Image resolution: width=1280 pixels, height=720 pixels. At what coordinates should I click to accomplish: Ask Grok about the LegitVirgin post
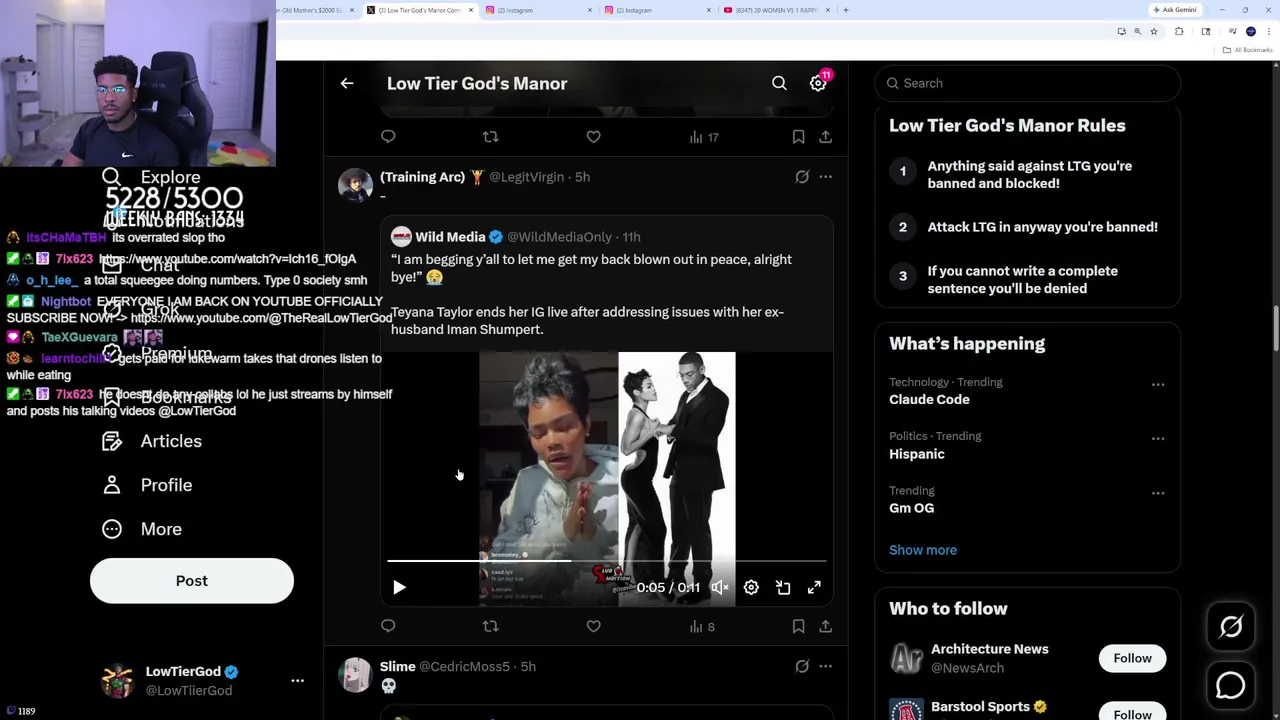coord(802,177)
